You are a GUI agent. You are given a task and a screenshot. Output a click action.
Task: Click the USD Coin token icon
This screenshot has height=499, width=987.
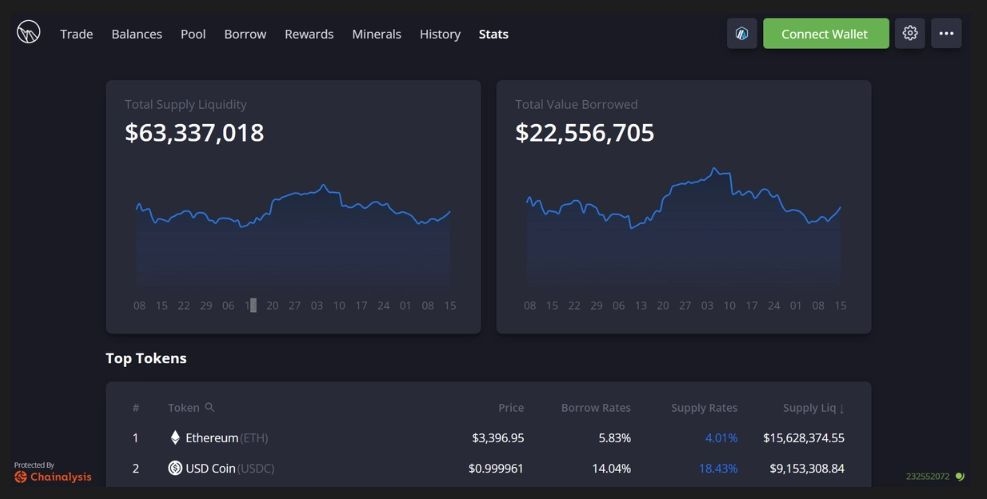pos(175,468)
